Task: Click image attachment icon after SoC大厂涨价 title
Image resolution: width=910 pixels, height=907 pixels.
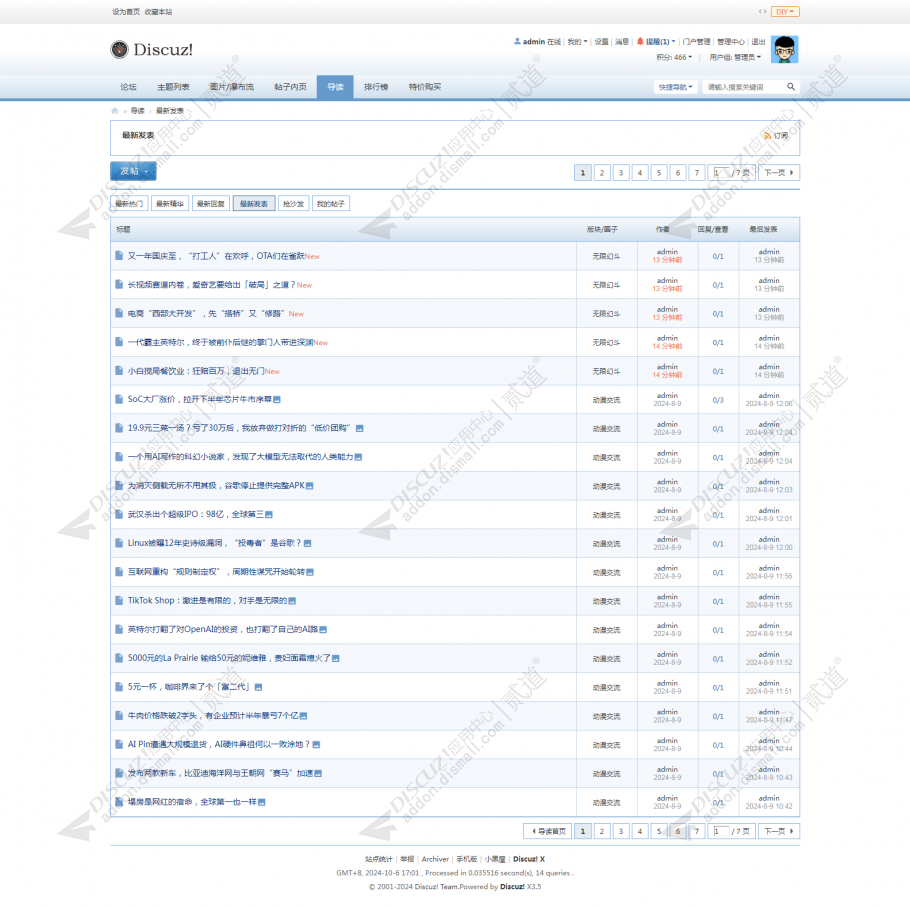Action: 277,399
